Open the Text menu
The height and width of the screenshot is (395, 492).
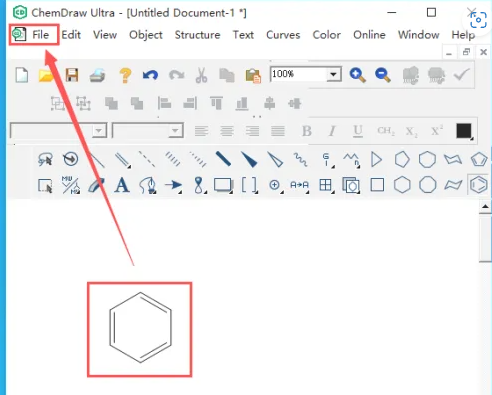pos(243,35)
